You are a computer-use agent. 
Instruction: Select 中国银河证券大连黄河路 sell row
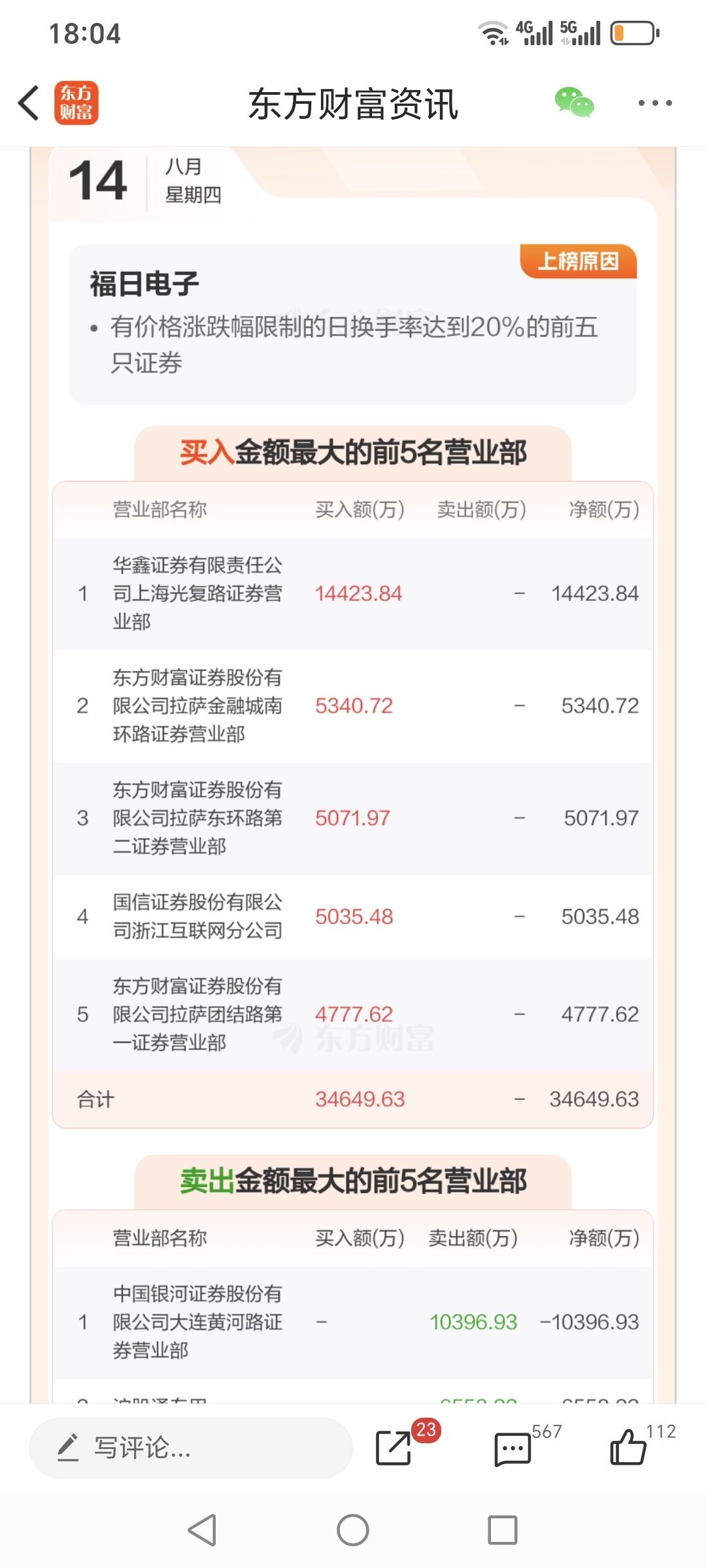click(353, 1322)
